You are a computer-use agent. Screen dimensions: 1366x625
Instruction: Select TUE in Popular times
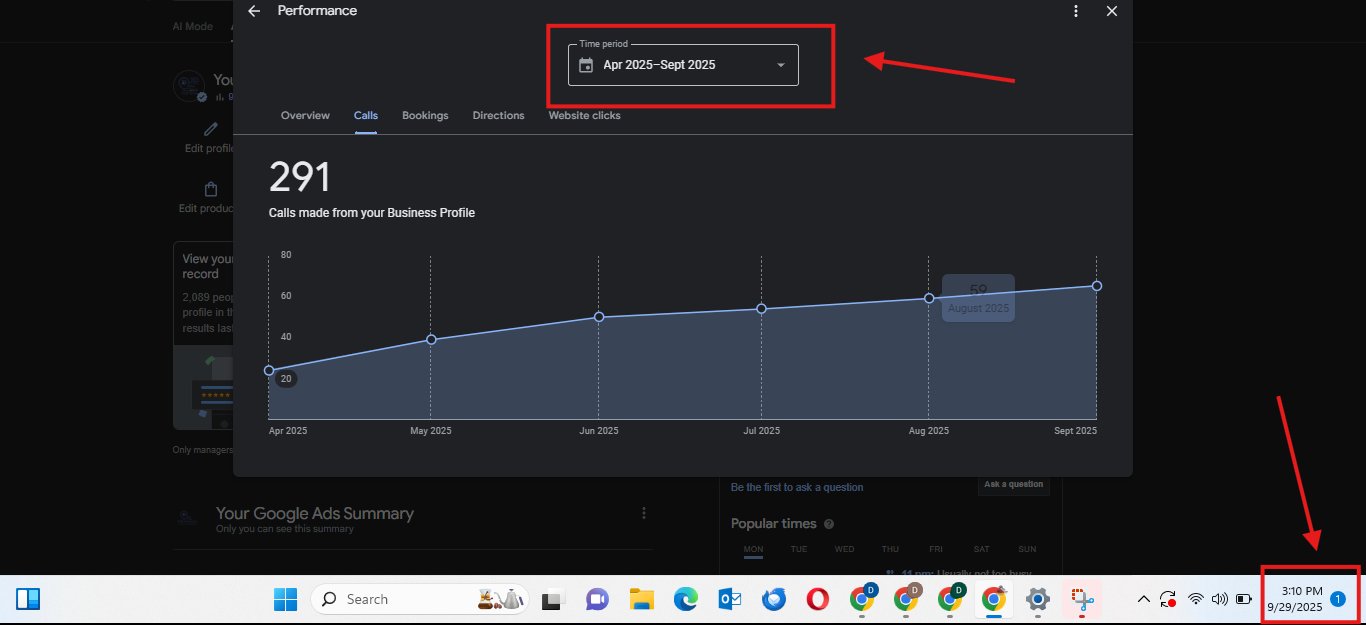[x=799, y=549]
